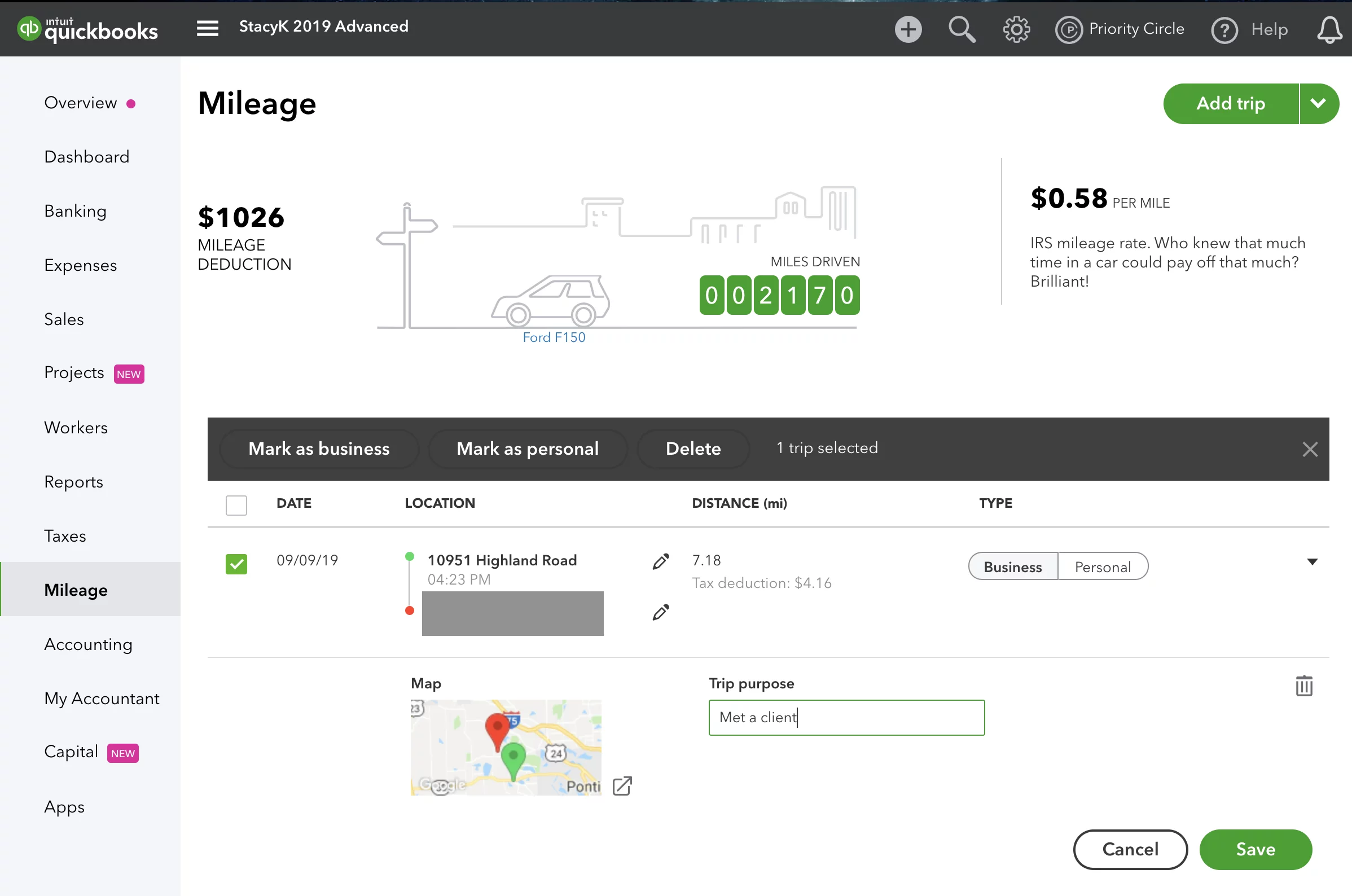Image resolution: width=1352 pixels, height=896 pixels.
Task: Toggle the hamburger navigation menu
Action: click(208, 28)
